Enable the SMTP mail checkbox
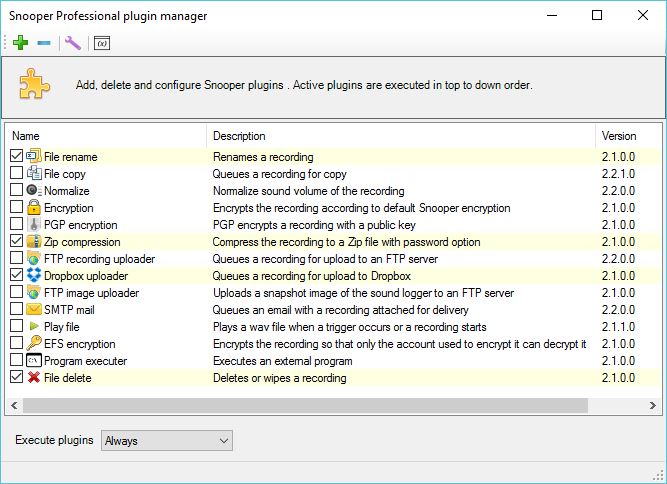The height and width of the screenshot is (484, 667). pos(16,309)
